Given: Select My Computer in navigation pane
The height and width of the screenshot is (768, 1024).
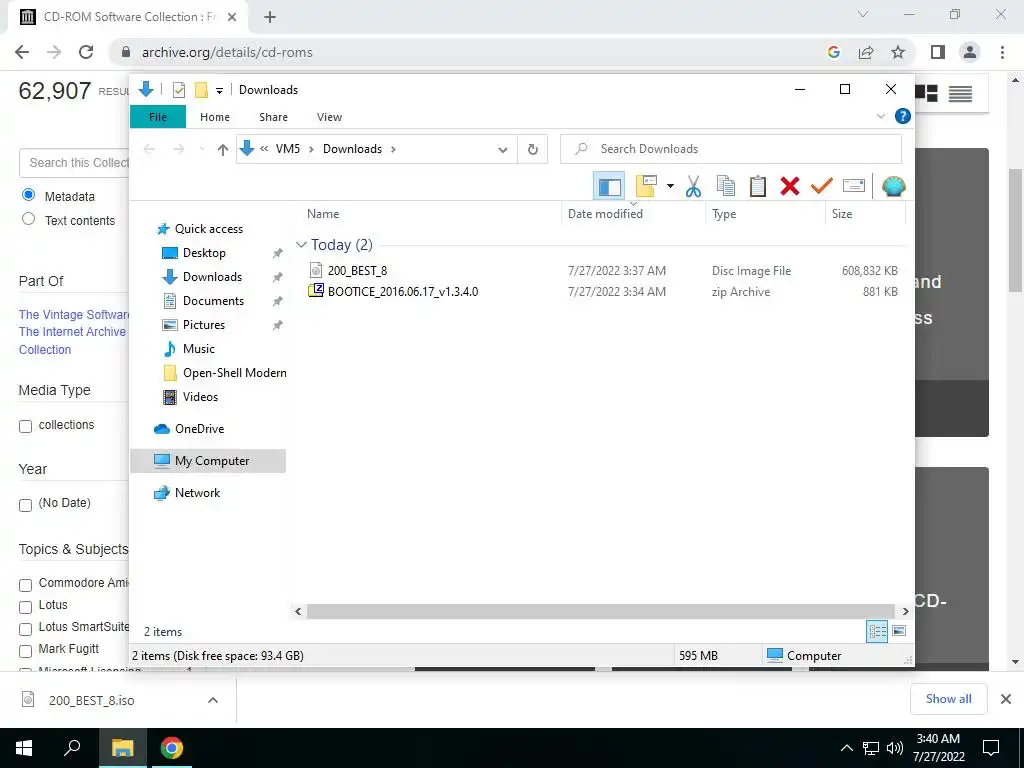Looking at the screenshot, I should (x=208, y=461).
